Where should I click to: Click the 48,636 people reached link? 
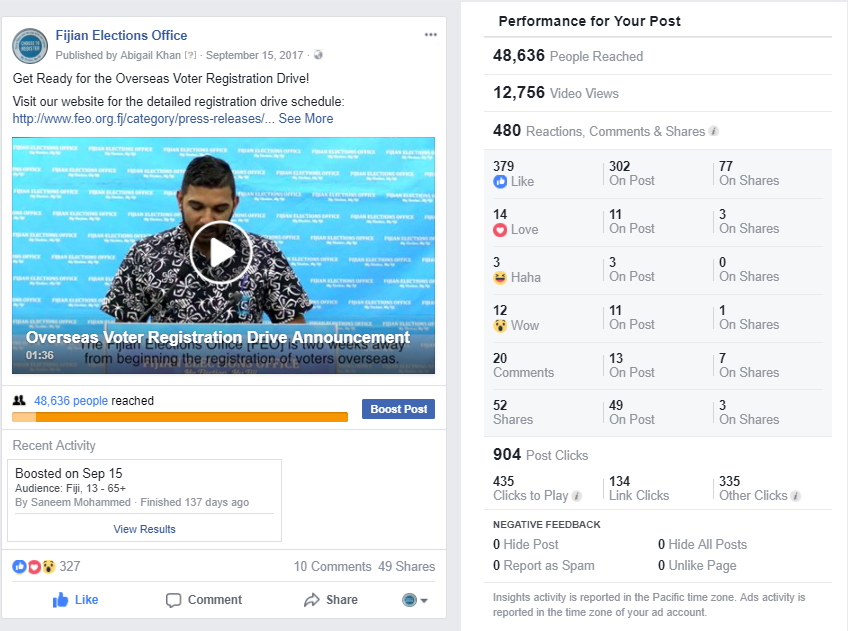71,401
